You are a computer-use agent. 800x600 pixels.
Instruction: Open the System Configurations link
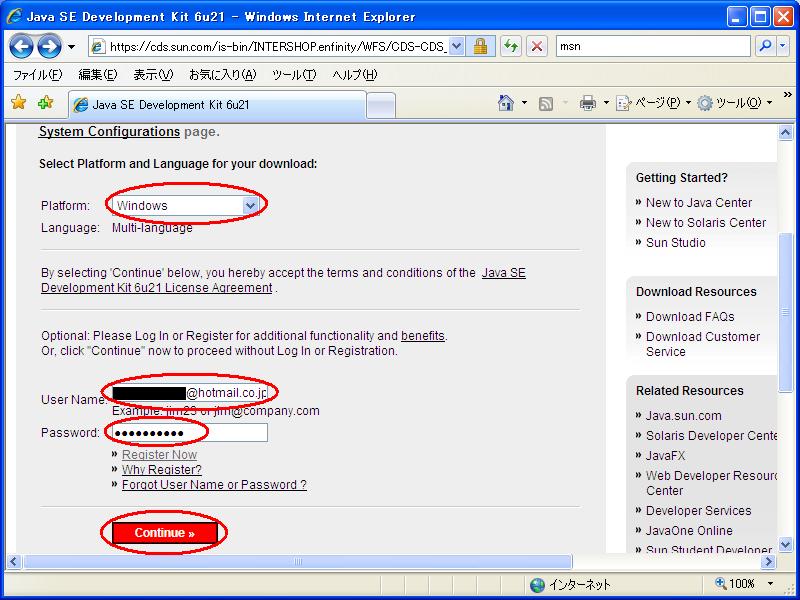(109, 132)
